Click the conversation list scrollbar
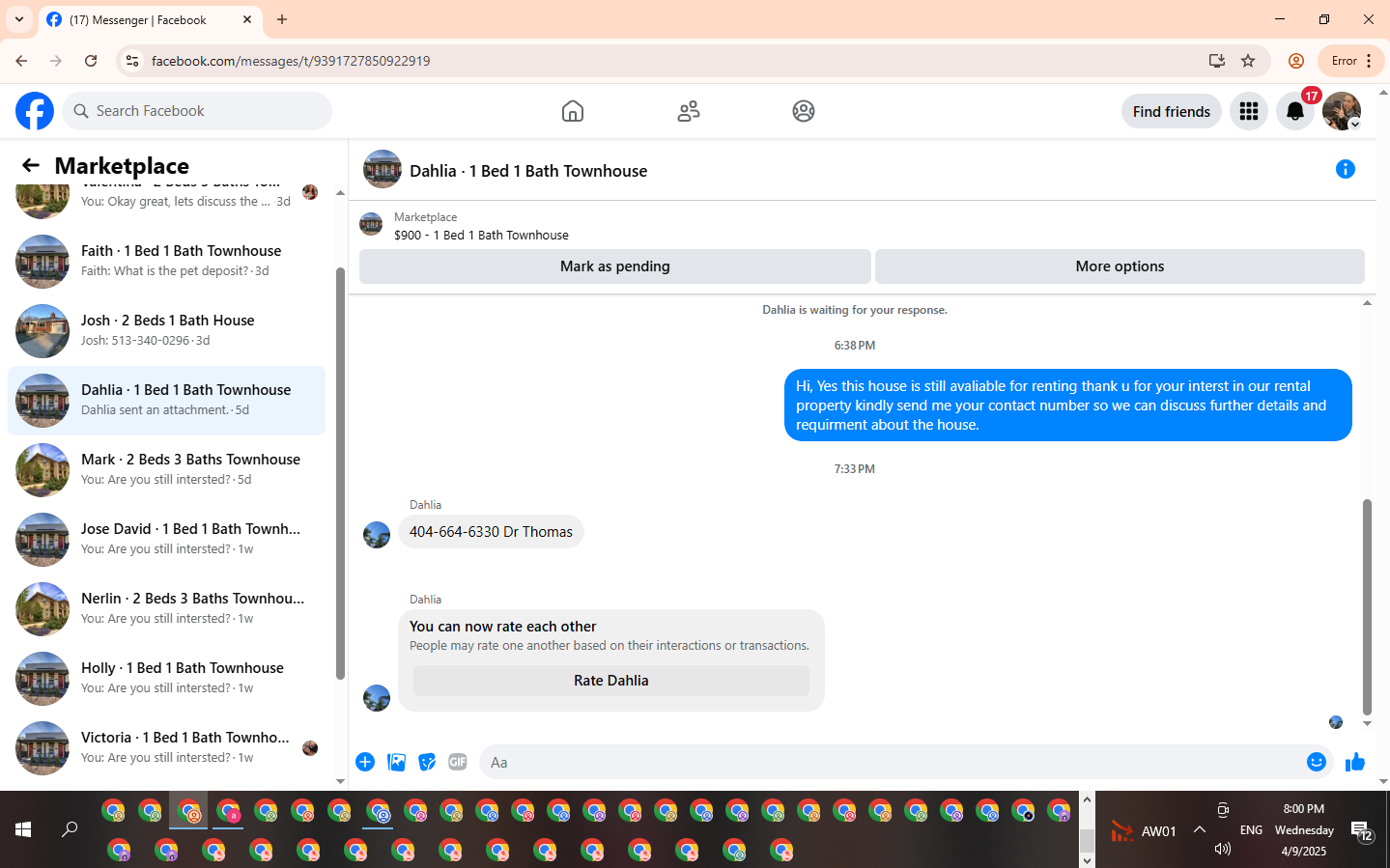This screenshot has width=1390, height=868. 340,473
